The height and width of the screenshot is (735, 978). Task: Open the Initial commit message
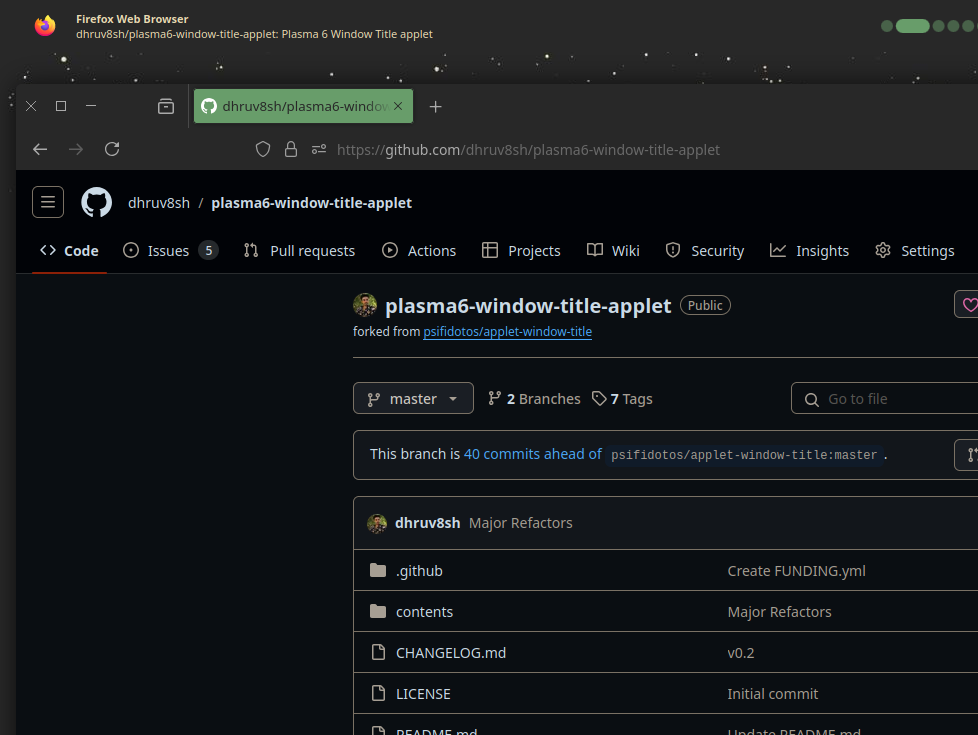point(773,694)
